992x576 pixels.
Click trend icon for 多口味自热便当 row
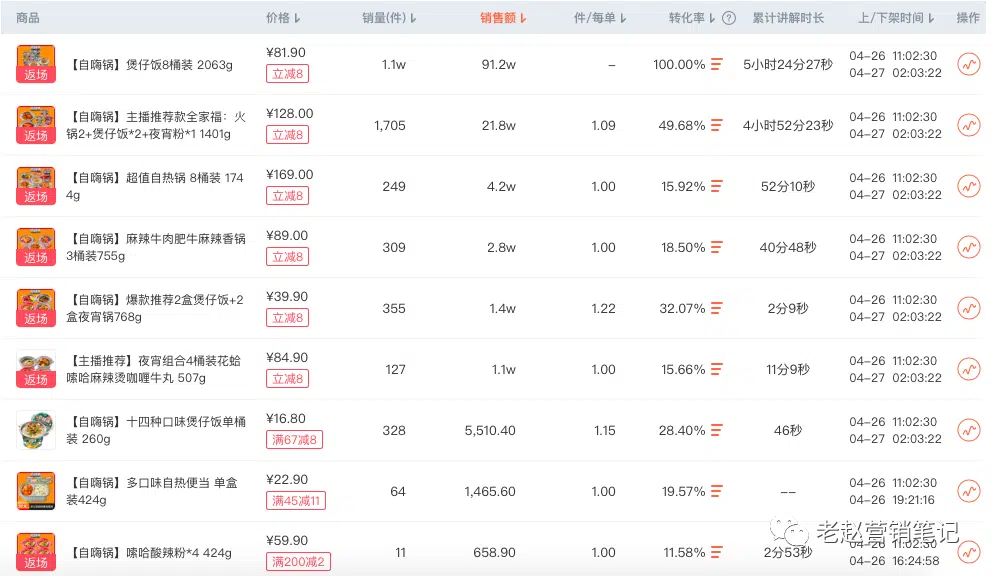pyautogui.click(x=969, y=491)
